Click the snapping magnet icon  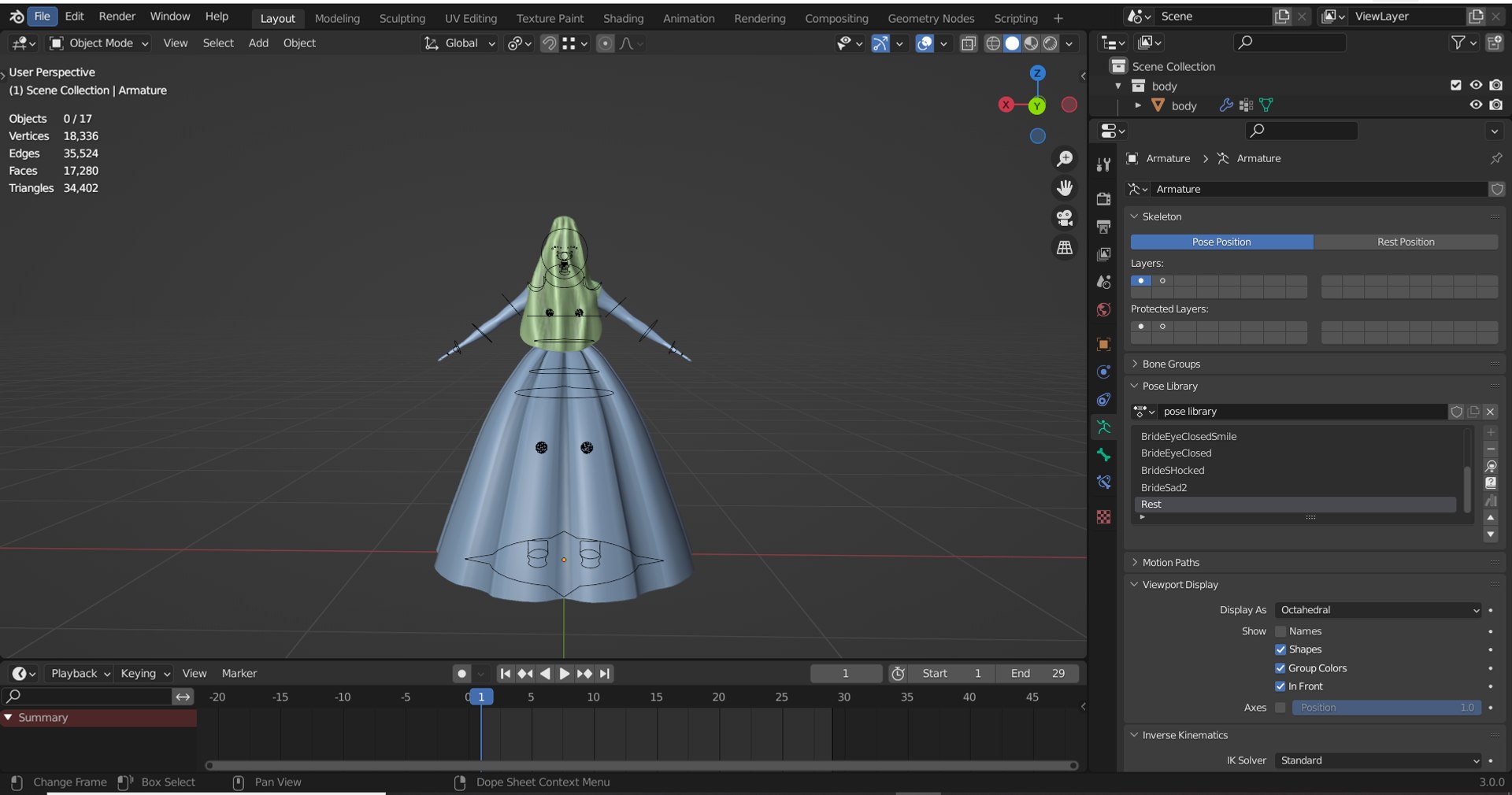549,43
